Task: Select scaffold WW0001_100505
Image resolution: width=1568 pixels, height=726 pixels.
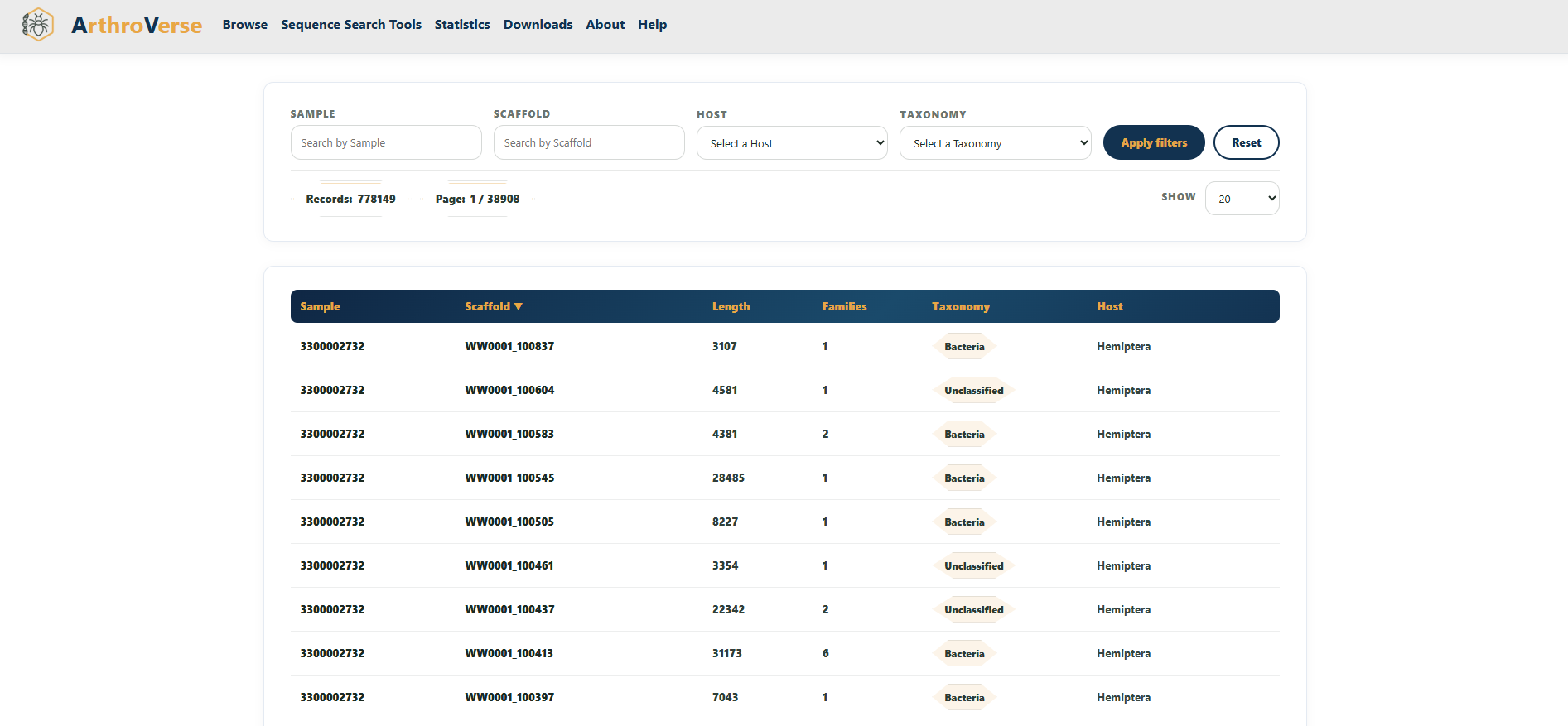Action: 509,522
